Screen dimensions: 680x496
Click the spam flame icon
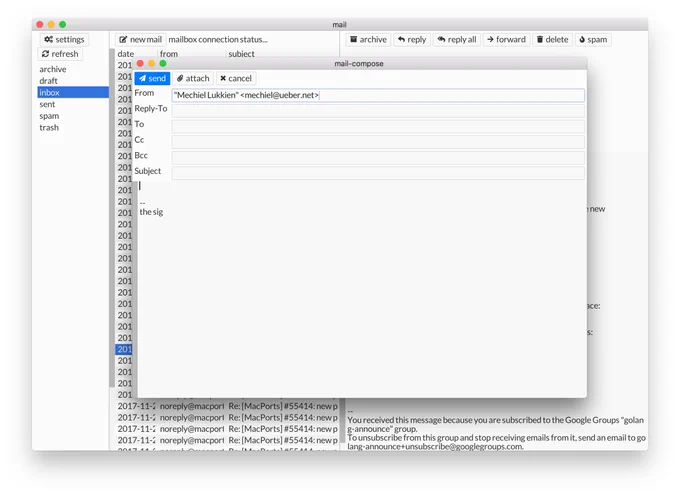click(582, 39)
